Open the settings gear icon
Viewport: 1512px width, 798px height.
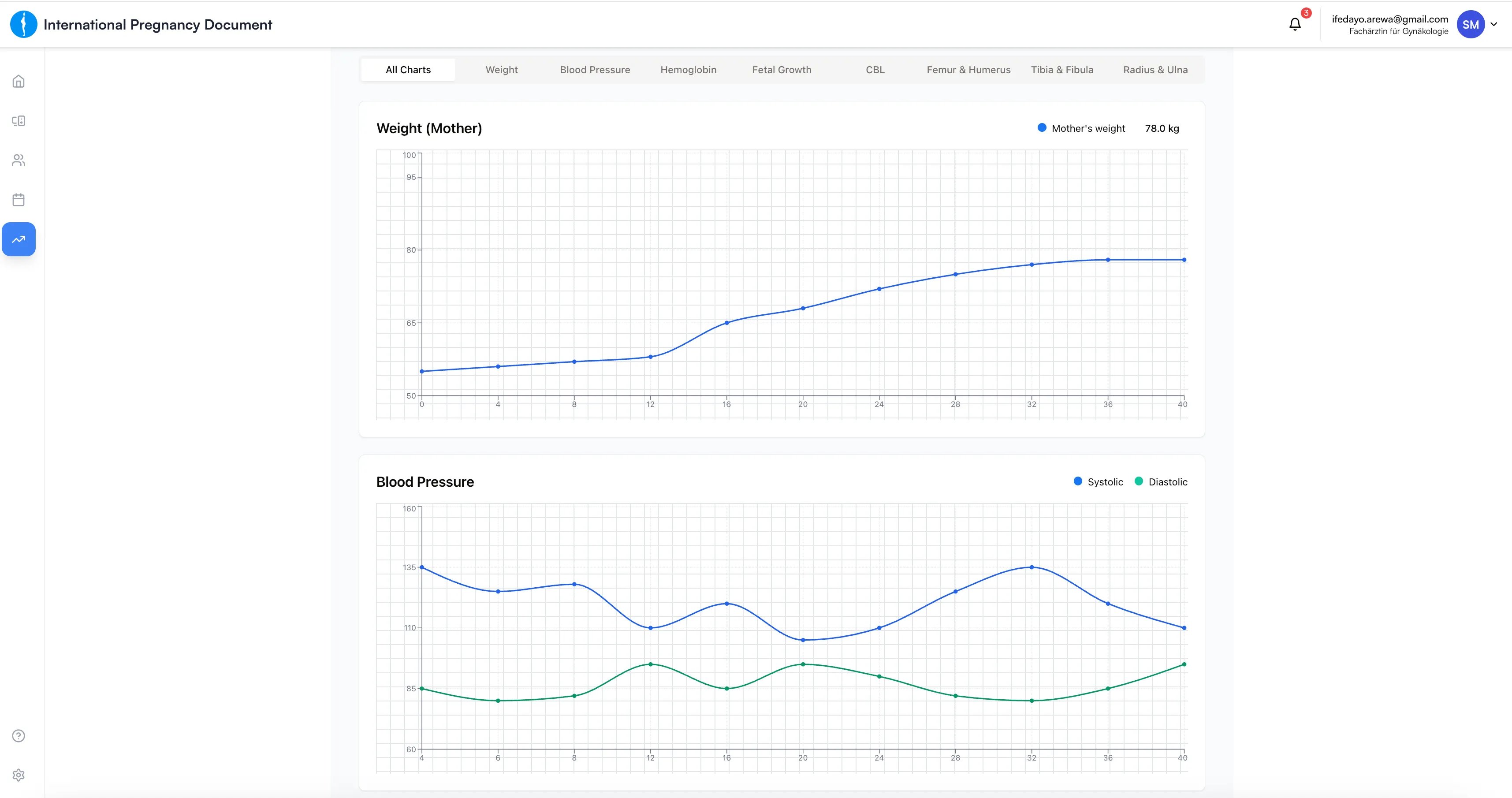click(18, 775)
